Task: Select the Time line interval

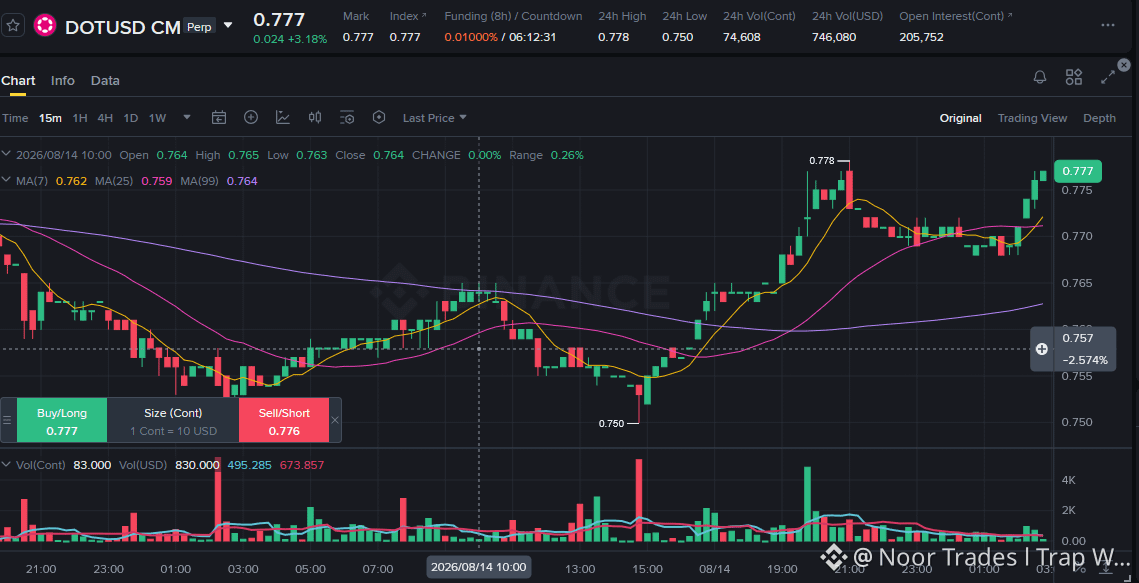Action: pos(15,118)
